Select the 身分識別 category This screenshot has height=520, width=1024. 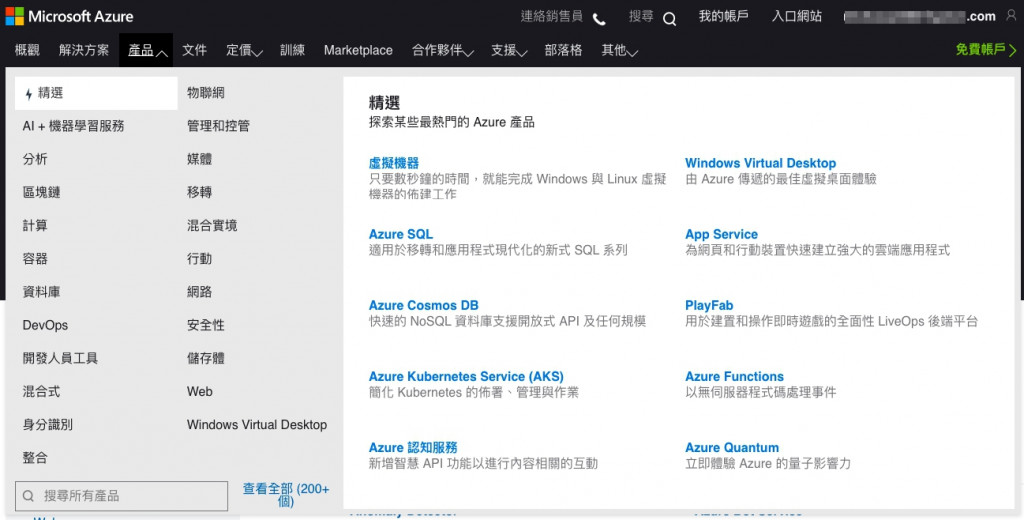tap(48, 425)
